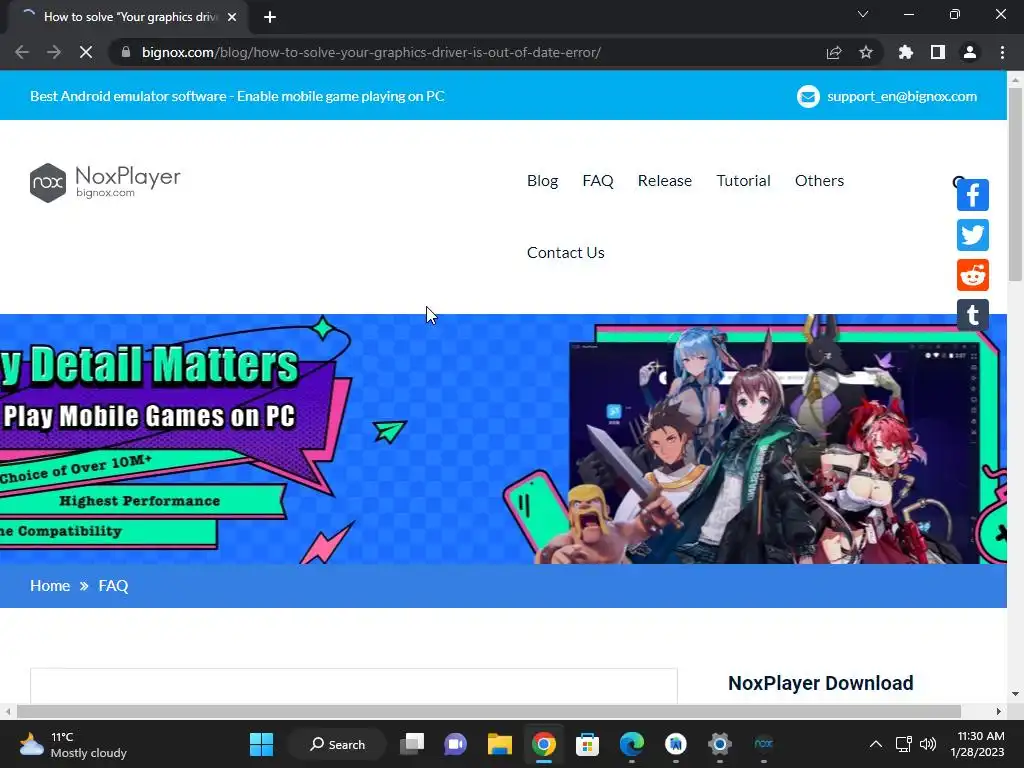
Task: Open Chrome tab search chevron
Action: point(863,14)
